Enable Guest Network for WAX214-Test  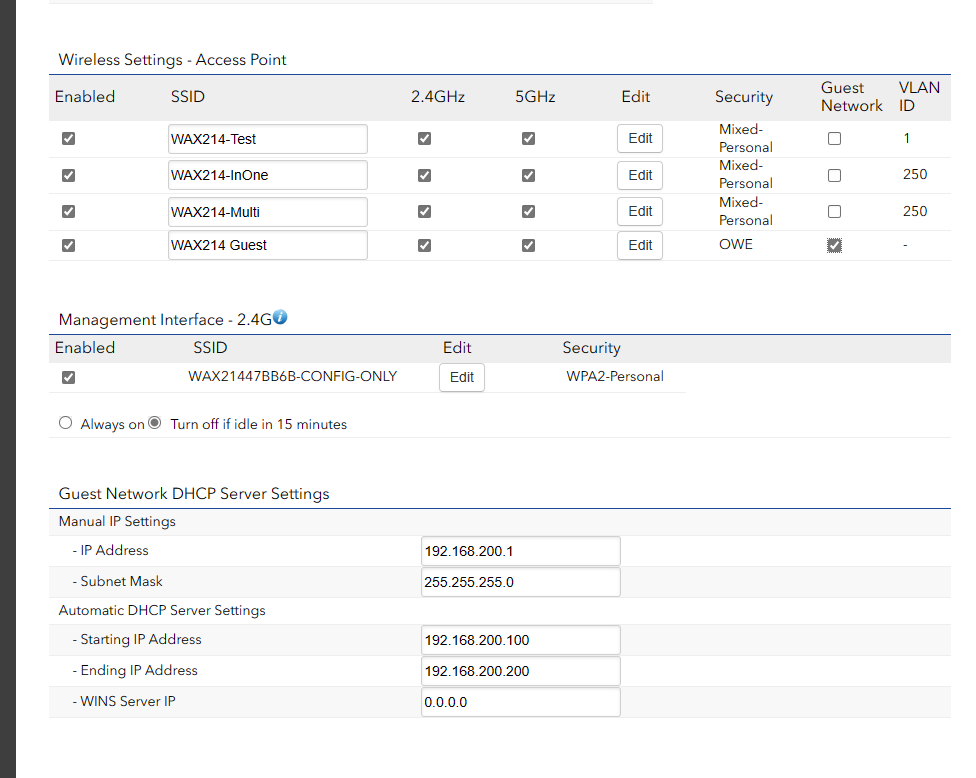click(x=834, y=139)
